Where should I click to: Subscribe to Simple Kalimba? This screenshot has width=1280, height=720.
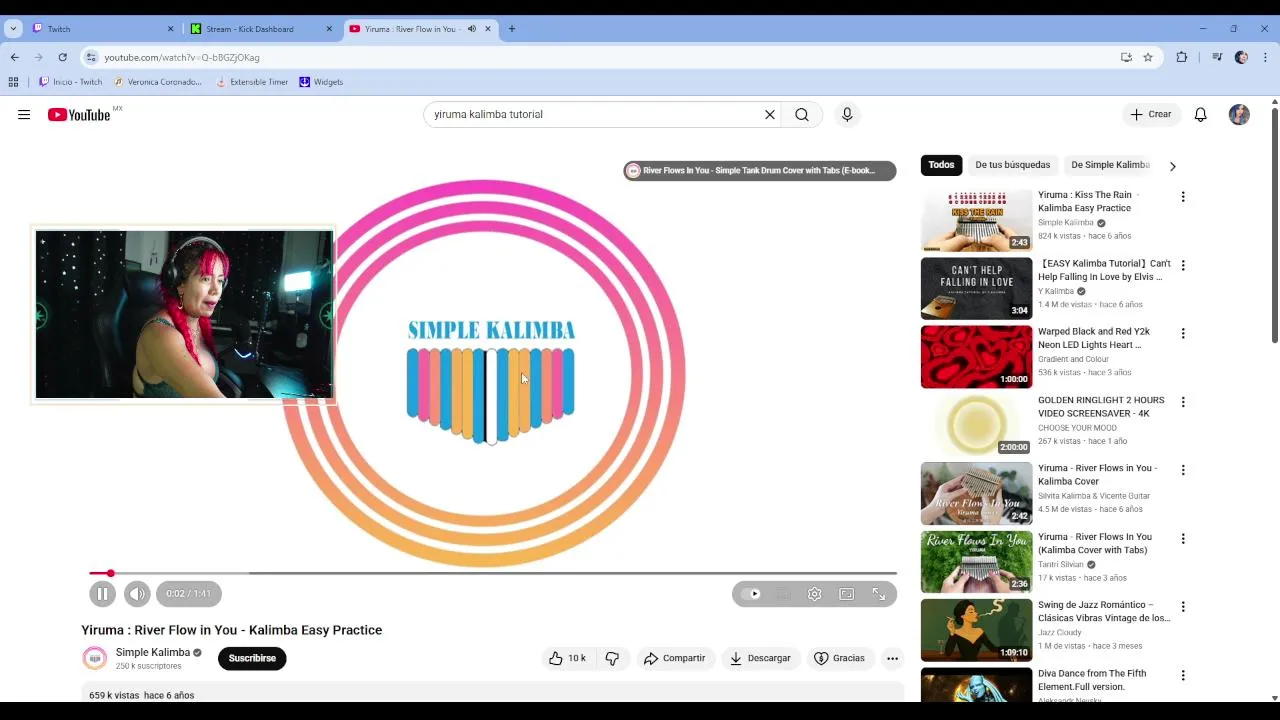tap(252, 658)
